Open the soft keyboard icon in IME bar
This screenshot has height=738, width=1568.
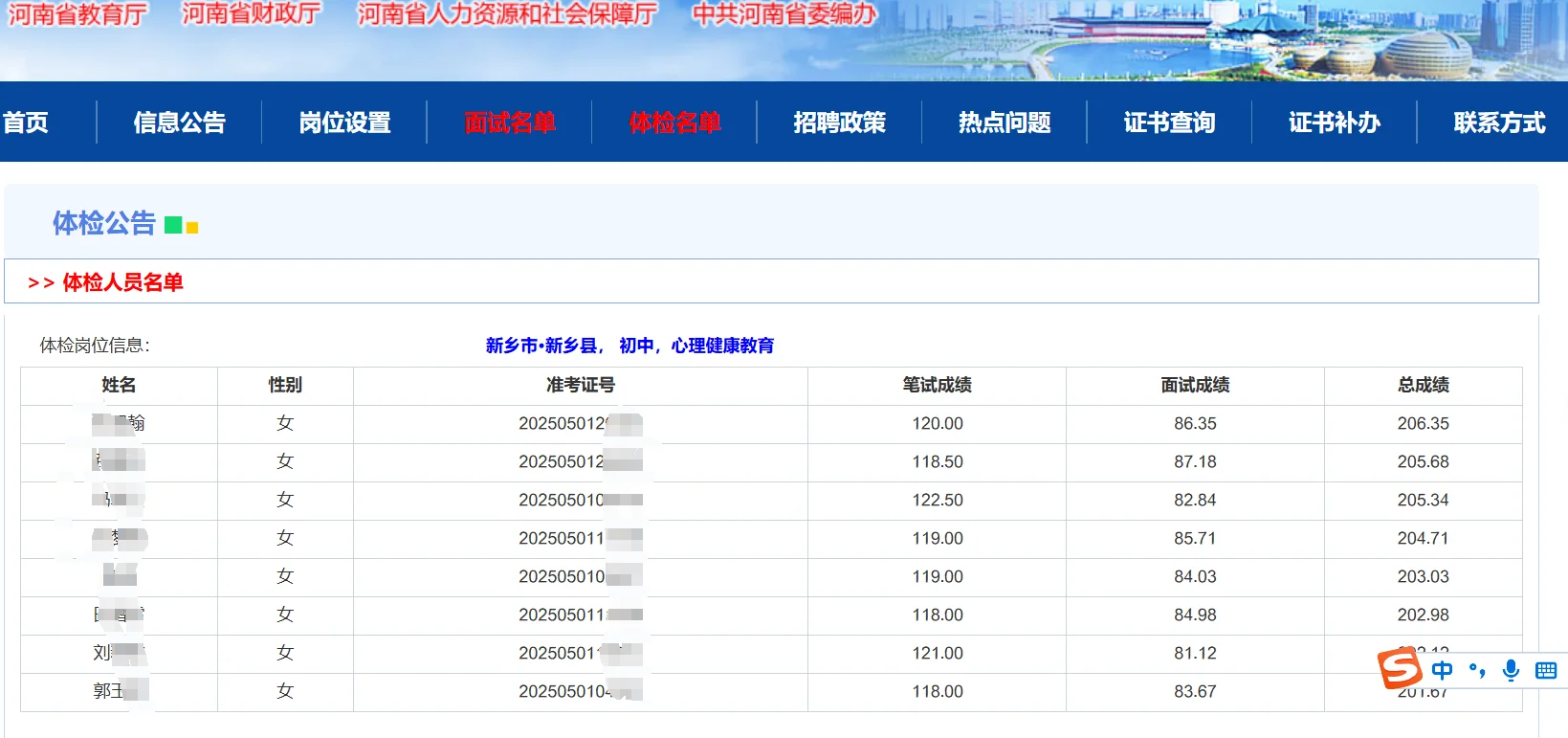1546,670
